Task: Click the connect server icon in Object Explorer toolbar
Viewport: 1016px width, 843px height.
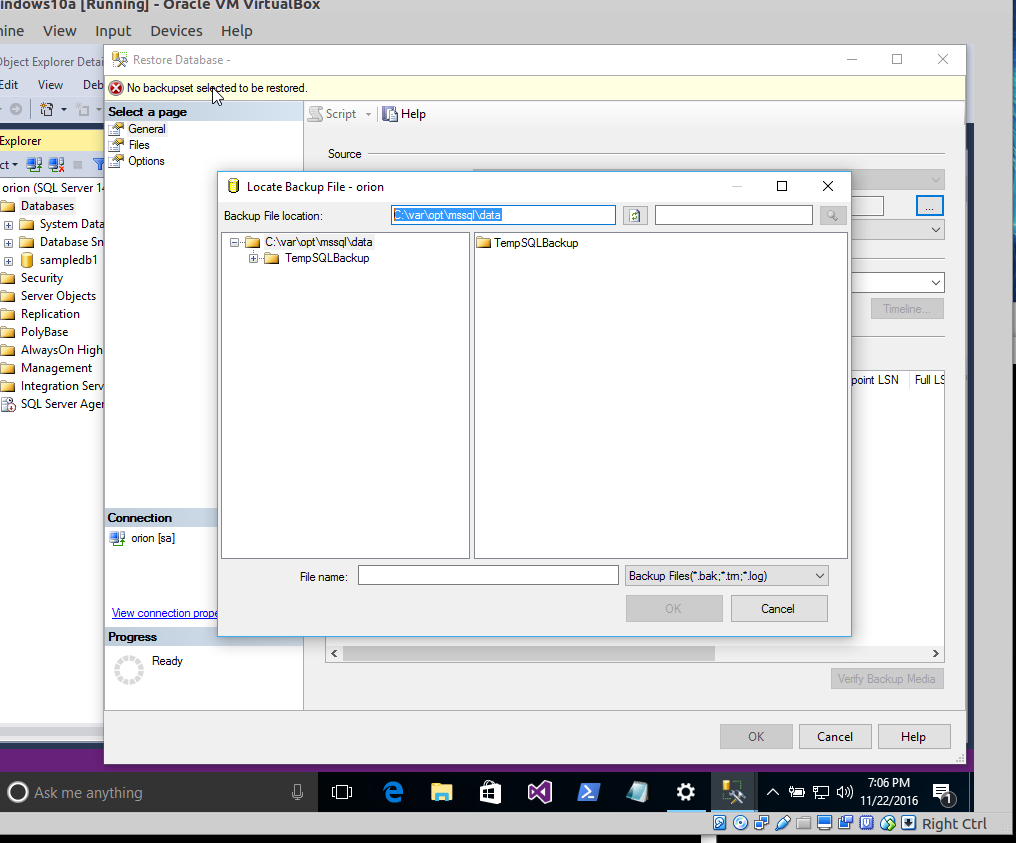Action: point(34,165)
